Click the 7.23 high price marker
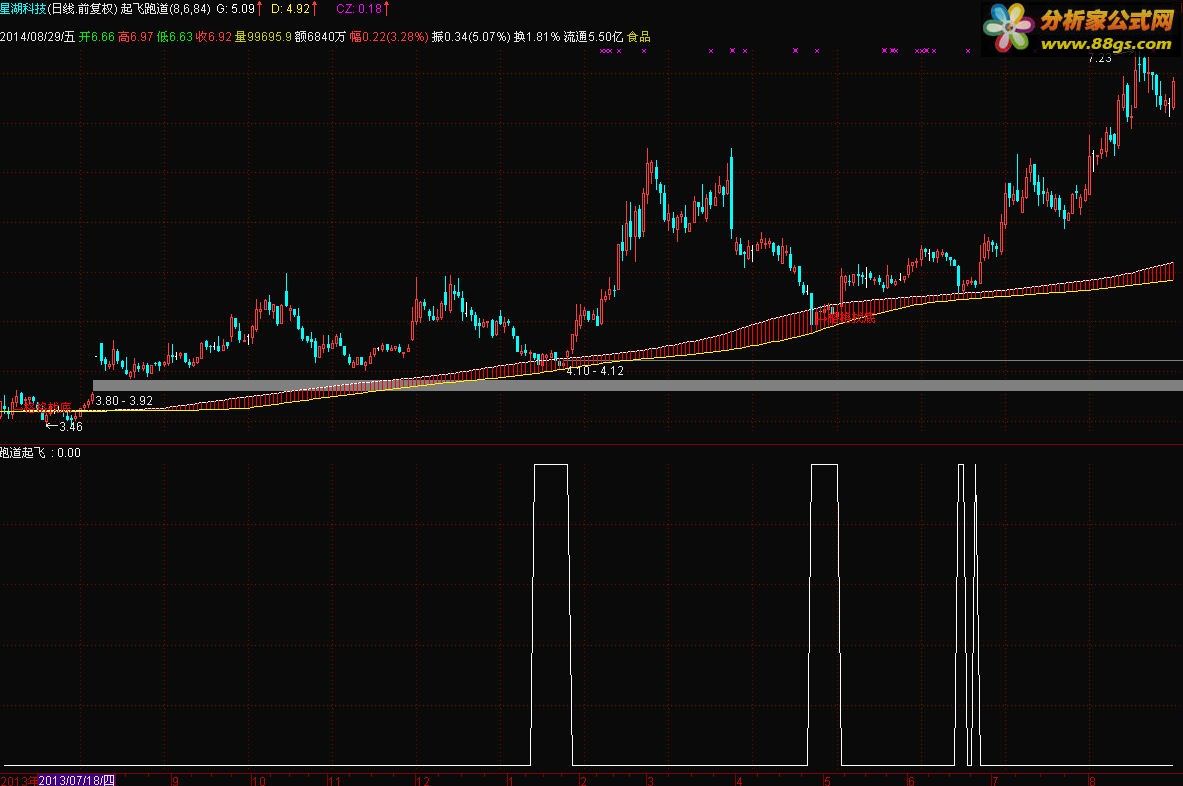Screen dimensions: 1183x786 (1100, 58)
